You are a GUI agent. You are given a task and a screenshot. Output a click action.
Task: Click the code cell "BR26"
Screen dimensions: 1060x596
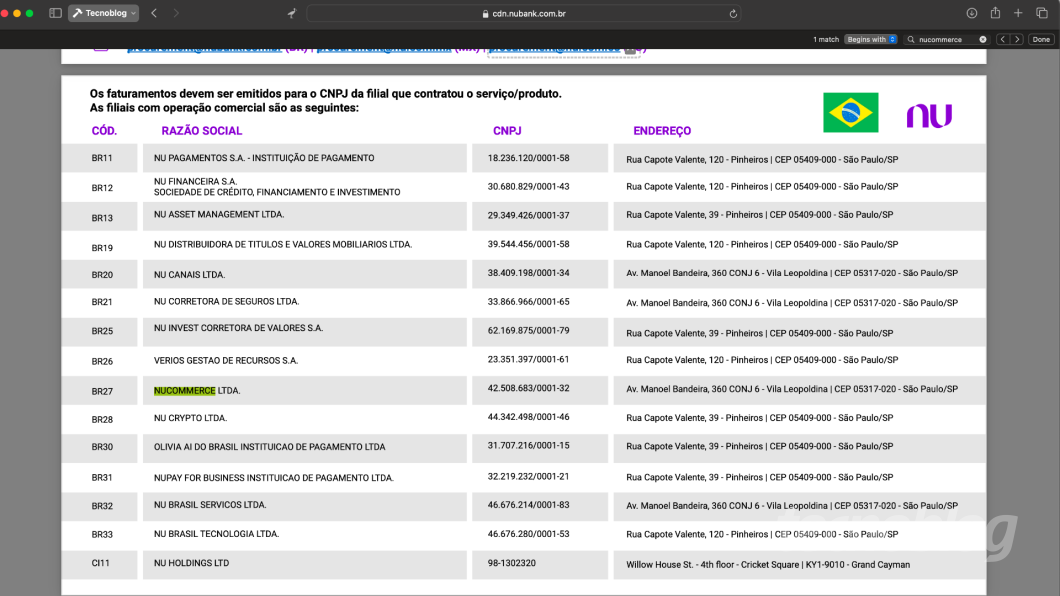click(x=102, y=362)
